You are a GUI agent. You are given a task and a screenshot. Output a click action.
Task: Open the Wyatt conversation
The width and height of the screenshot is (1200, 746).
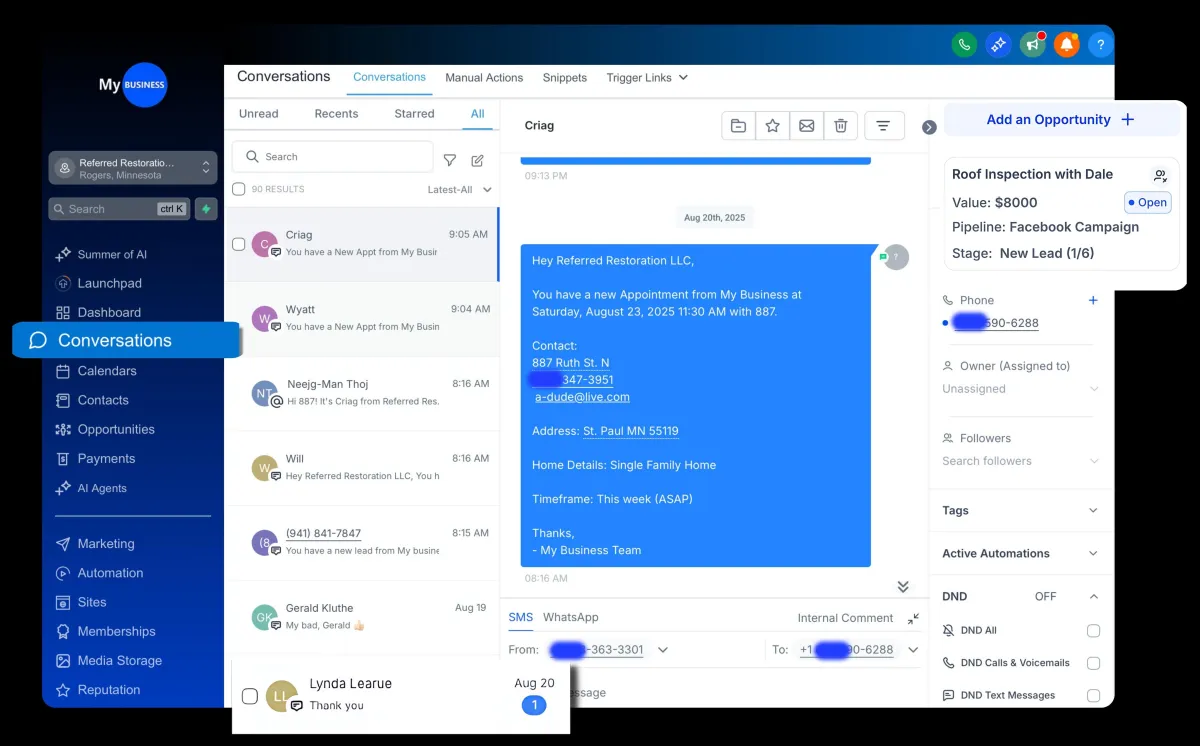pyautogui.click(x=362, y=319)
